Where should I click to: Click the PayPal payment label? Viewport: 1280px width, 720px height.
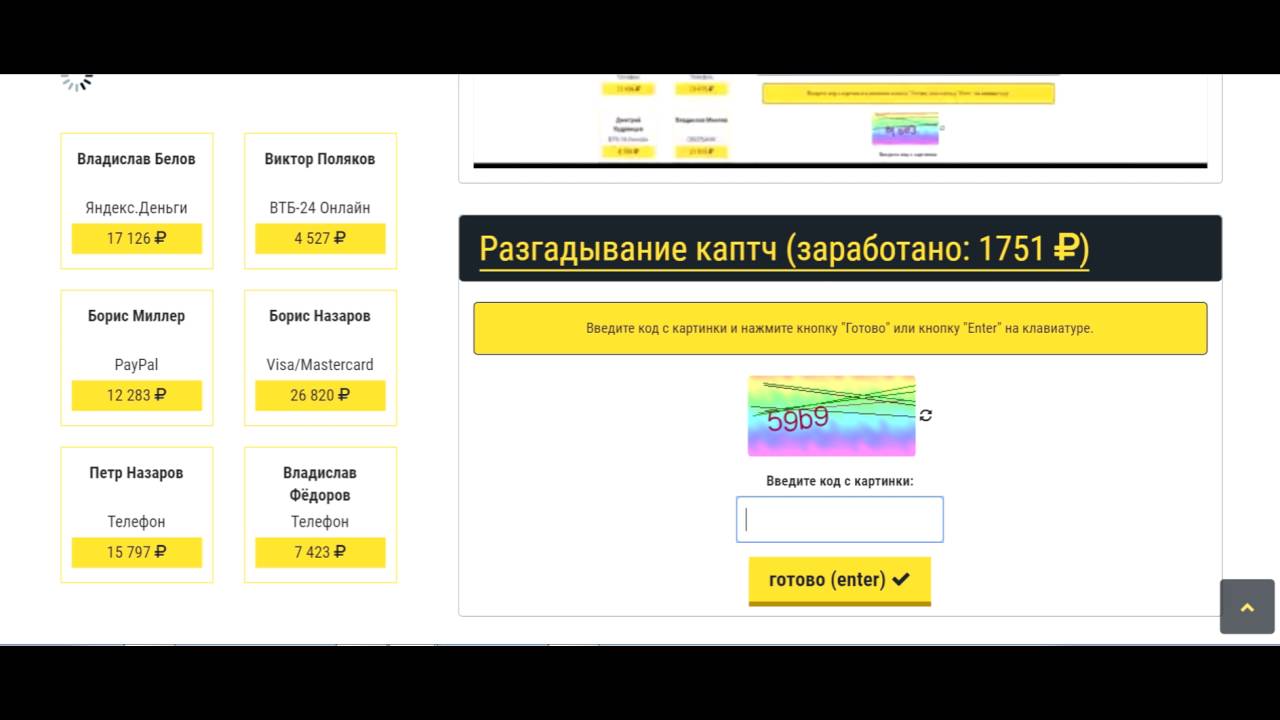[136, 365]
